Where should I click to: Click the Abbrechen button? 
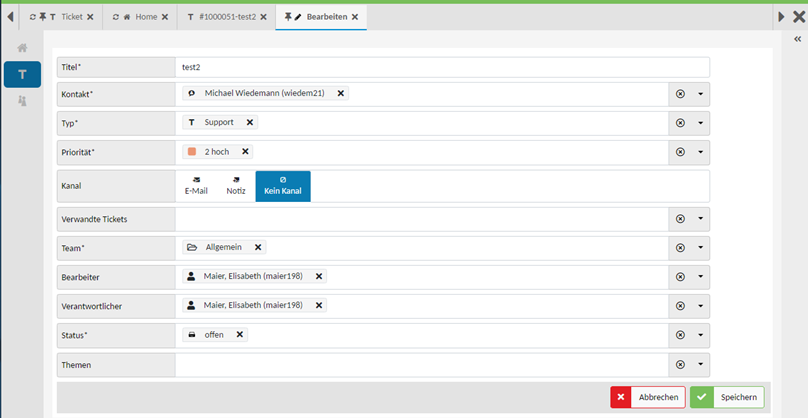point(647,397)
